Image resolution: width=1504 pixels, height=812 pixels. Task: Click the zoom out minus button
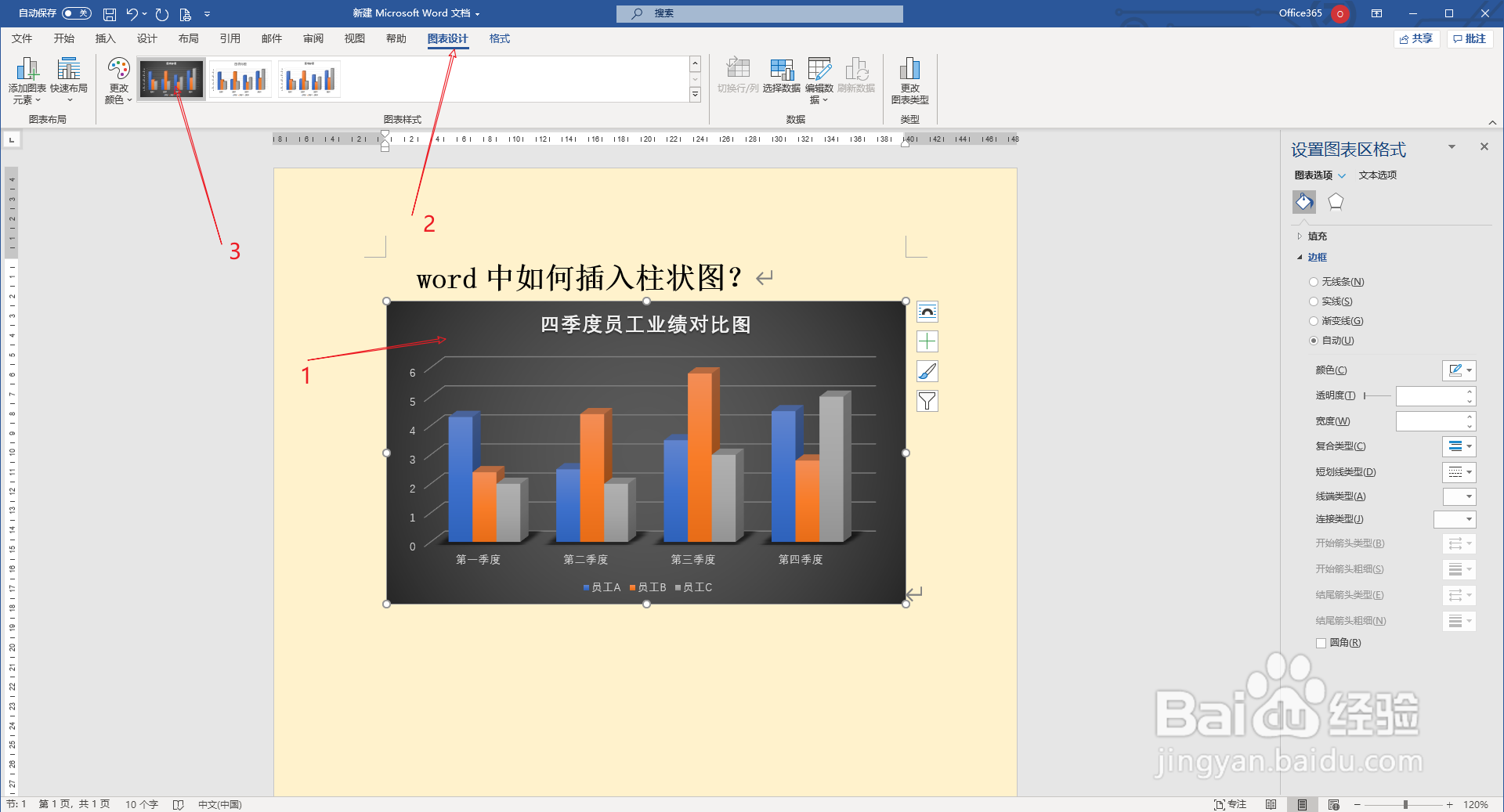(x=1358, y=804)
